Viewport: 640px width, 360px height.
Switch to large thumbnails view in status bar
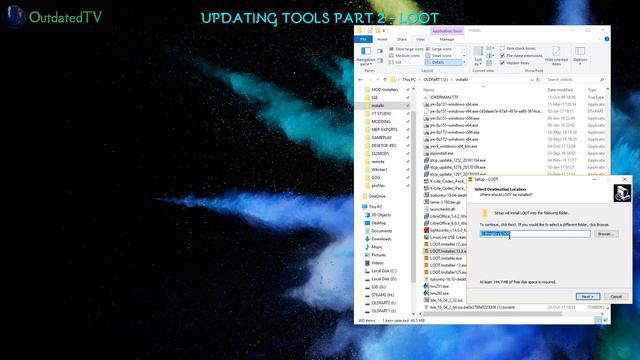[605, 320]
